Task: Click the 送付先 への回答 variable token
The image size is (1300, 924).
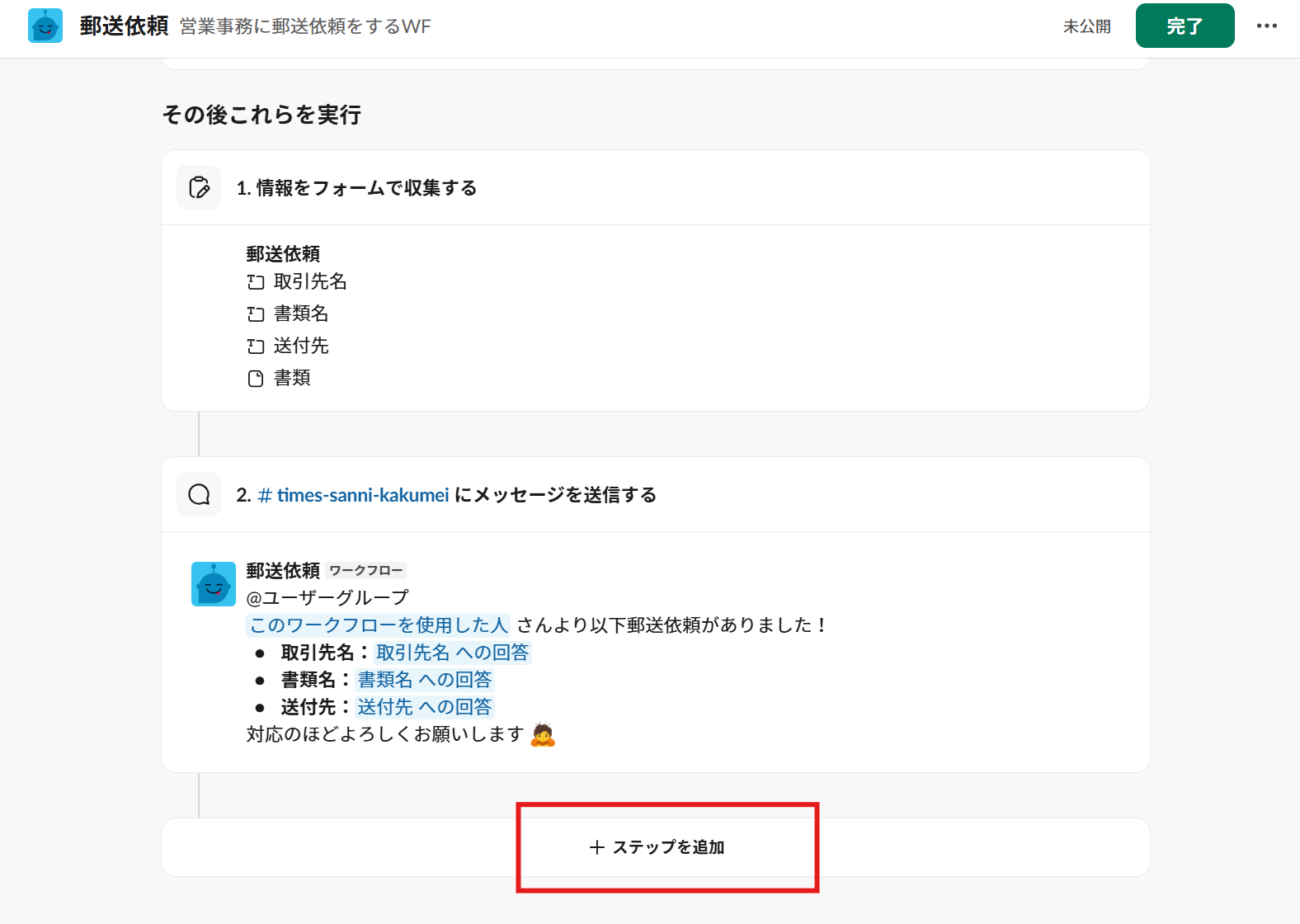Action: coord(425,707)
